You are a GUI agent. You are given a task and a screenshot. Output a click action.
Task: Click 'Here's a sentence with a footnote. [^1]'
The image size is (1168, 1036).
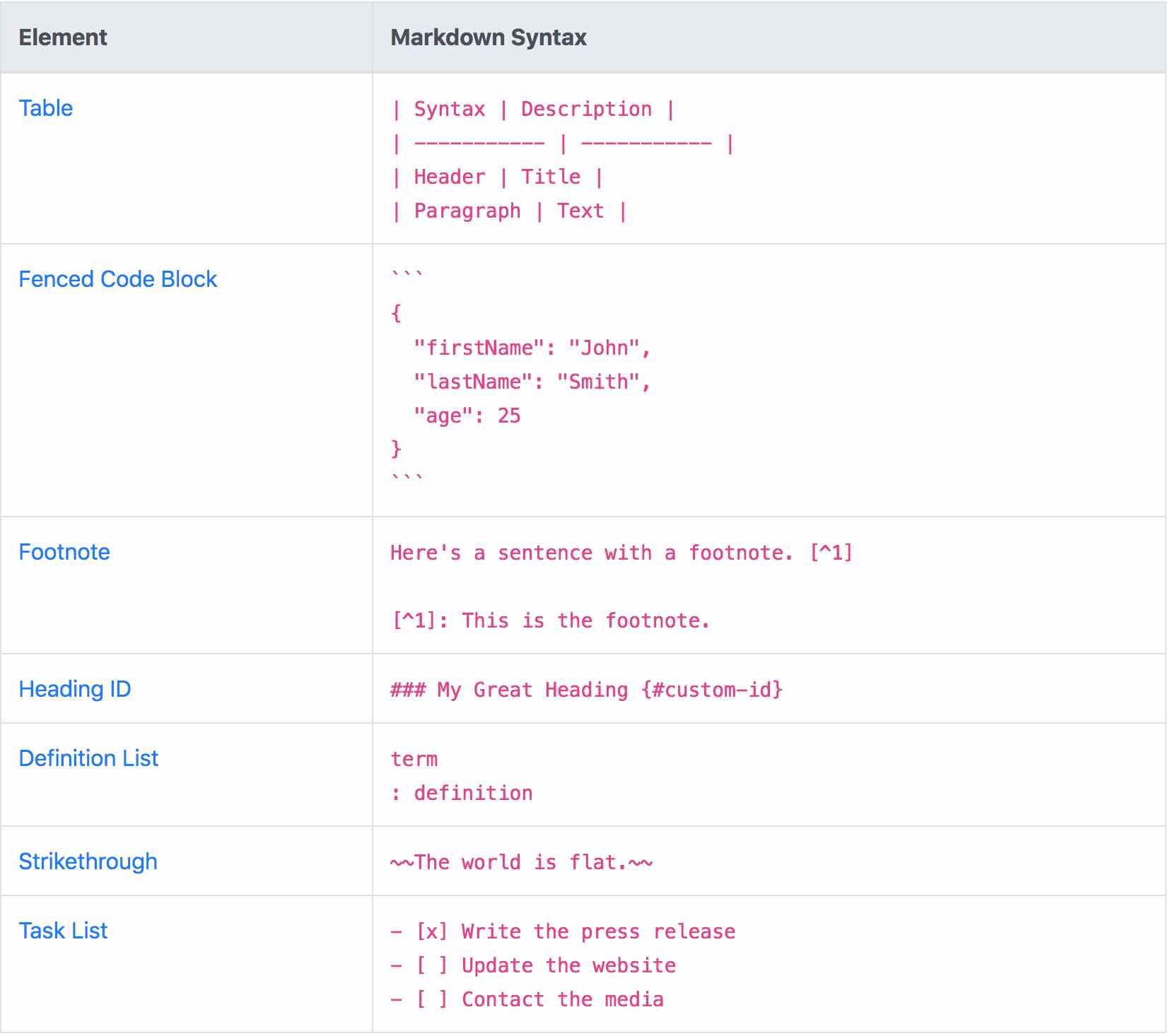[622, 553]
